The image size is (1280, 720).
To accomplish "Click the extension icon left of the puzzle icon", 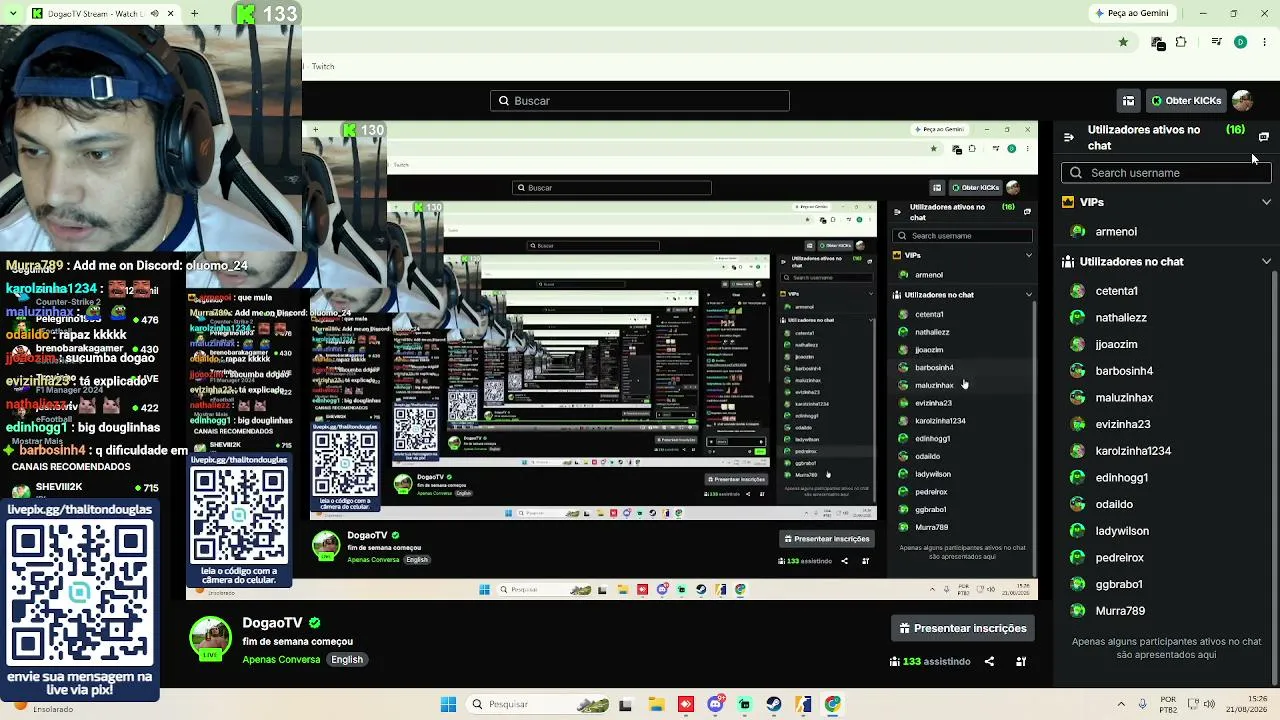I will pos(1157,43).
